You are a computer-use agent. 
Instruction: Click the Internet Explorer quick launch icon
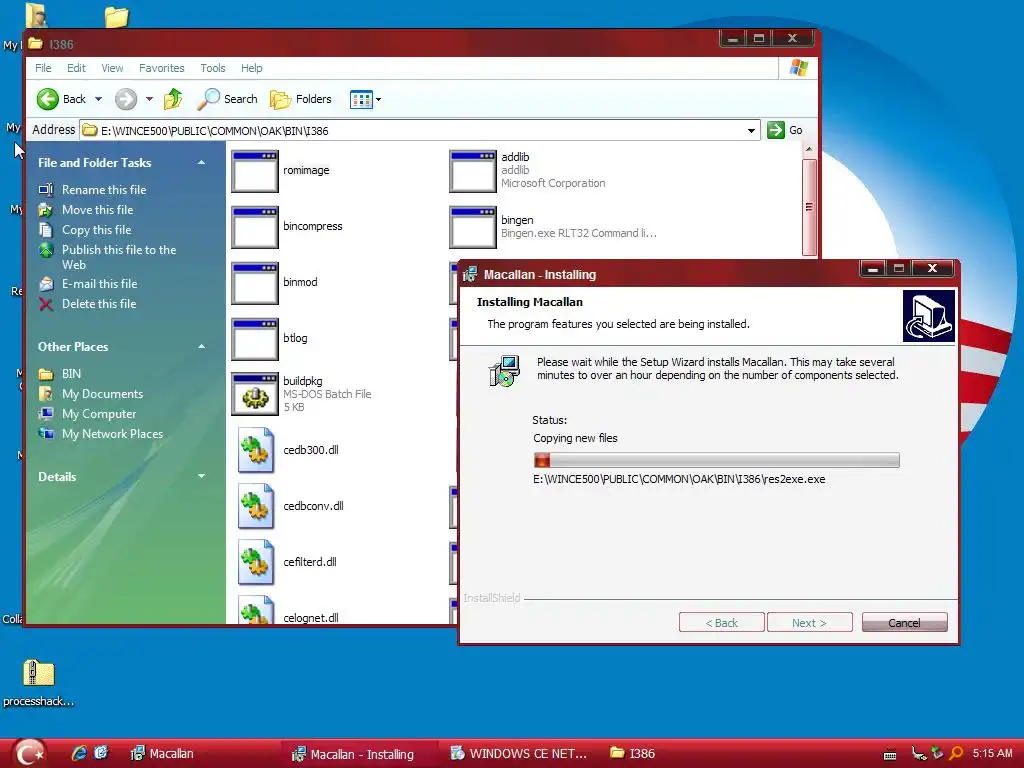pos(79,753)
